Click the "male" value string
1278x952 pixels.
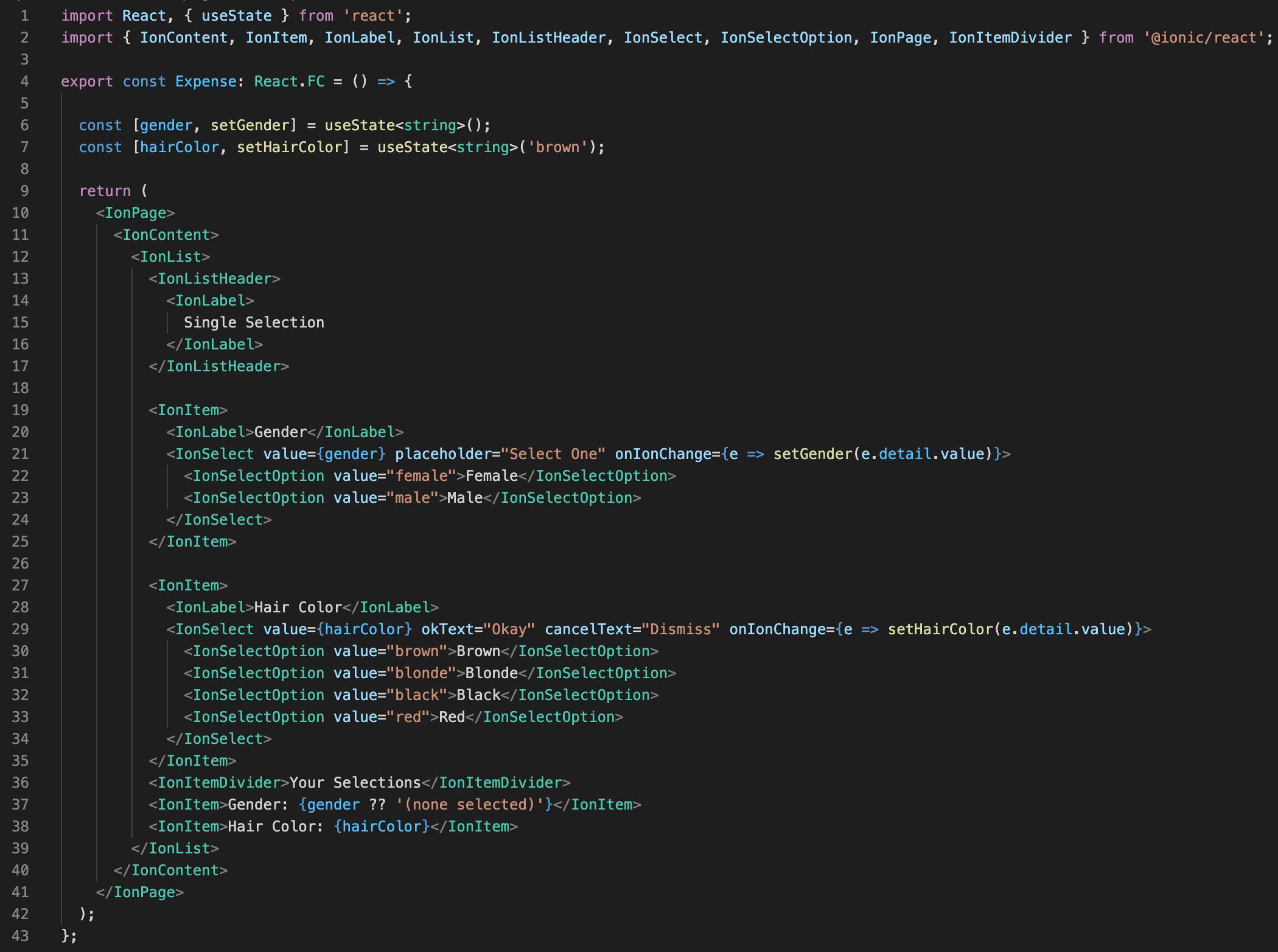click(x=413, y=498)
